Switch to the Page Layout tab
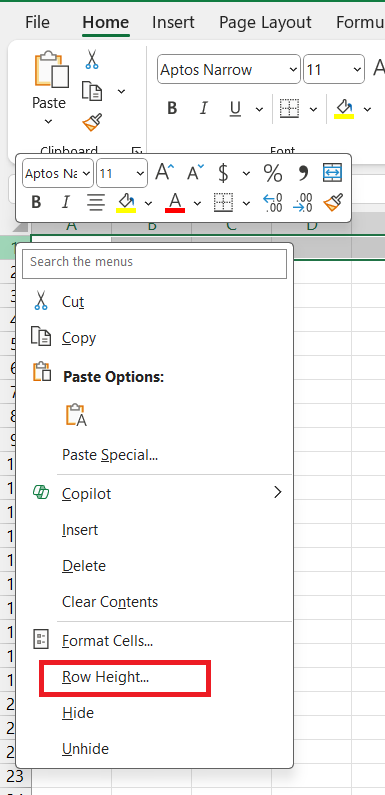 pyautogui.click(x=265, y=22)
